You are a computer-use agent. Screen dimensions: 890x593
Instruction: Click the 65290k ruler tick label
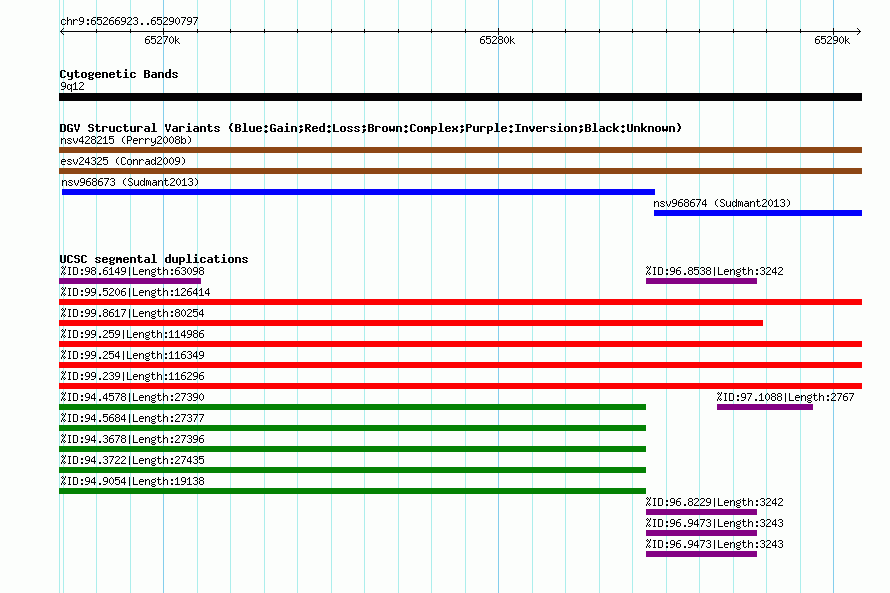[x=832, y=40]
